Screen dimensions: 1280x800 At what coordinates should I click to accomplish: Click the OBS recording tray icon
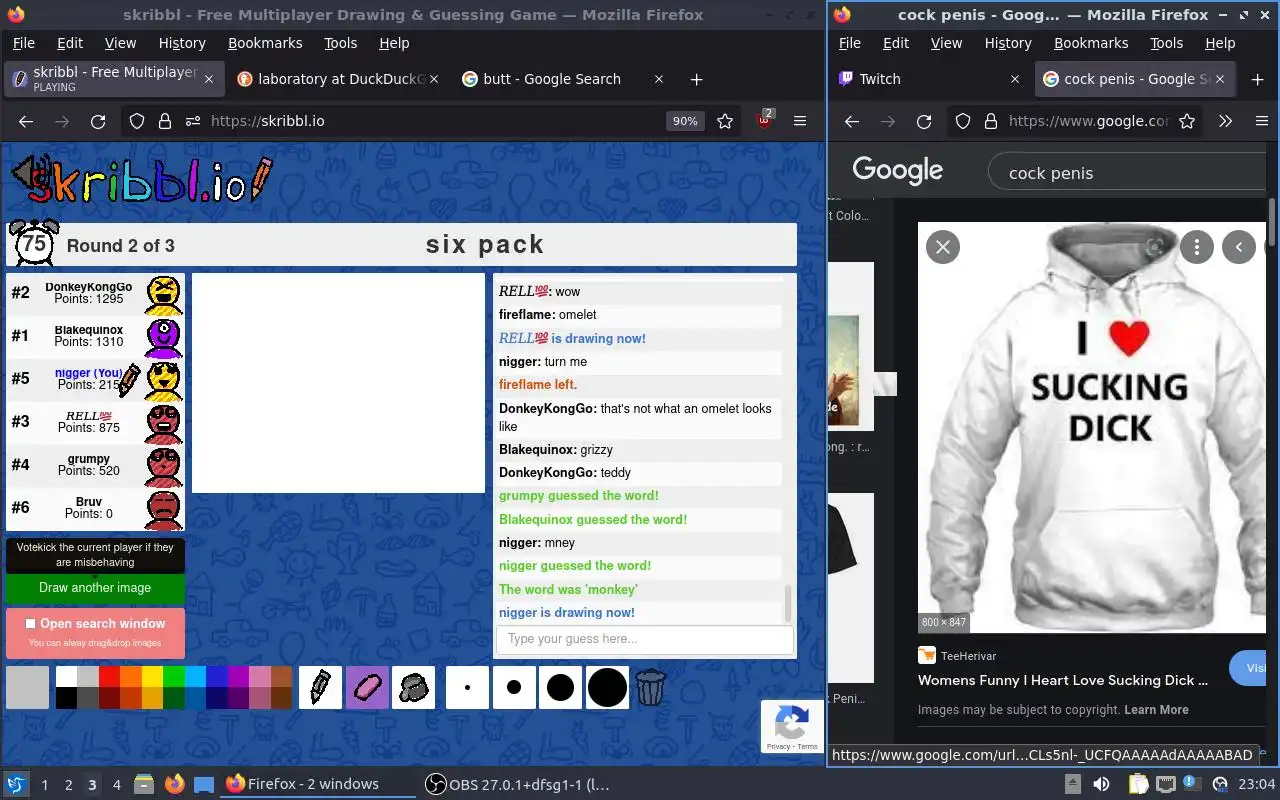(1220, 784)
